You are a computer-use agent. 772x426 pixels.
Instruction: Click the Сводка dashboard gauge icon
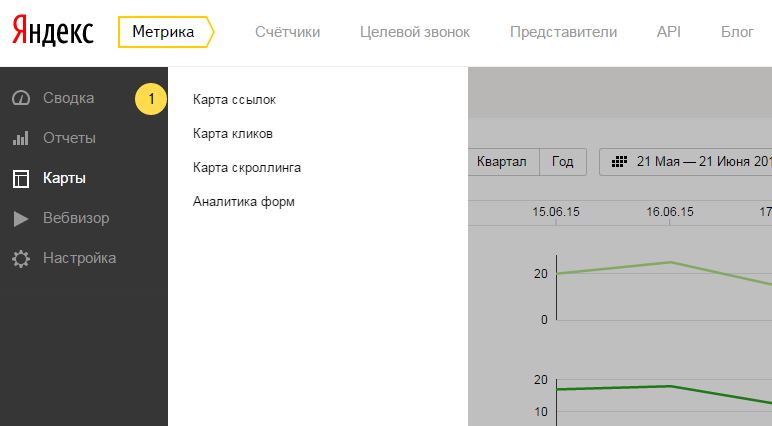point(20,98)
